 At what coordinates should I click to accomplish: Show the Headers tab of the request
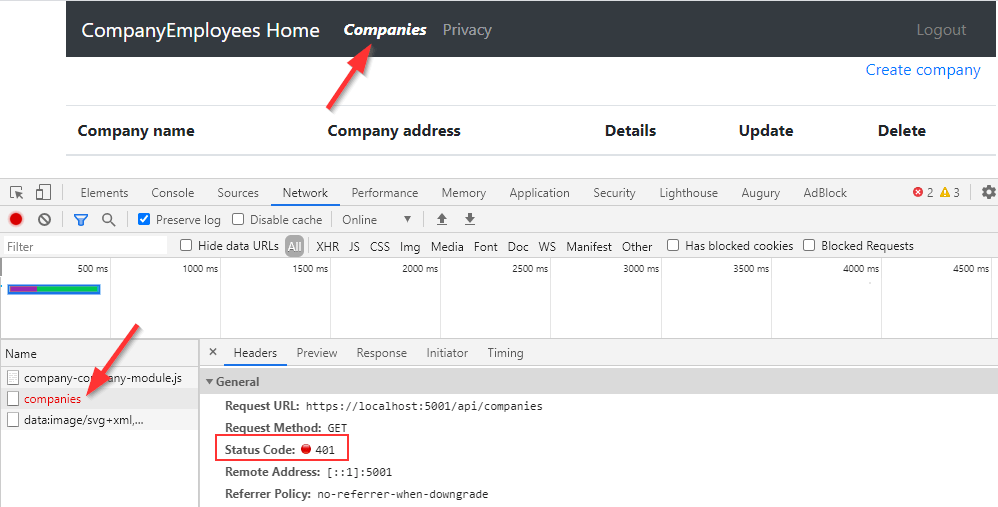(x=255, y=353)
